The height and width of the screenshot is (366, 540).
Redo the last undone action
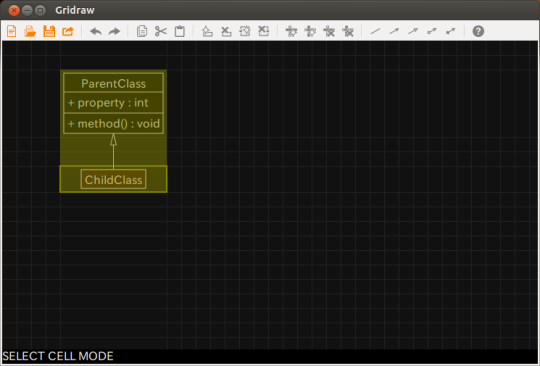click(x=114, y=31)
